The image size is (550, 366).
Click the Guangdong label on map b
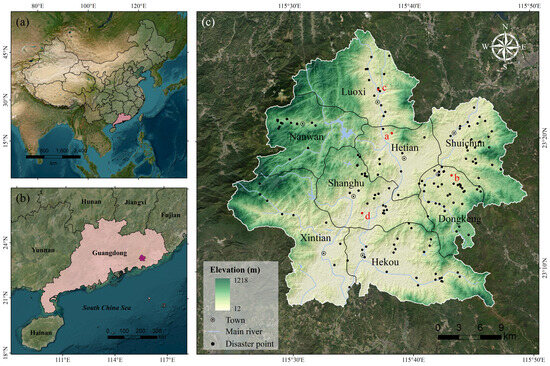tap(109, 253)
